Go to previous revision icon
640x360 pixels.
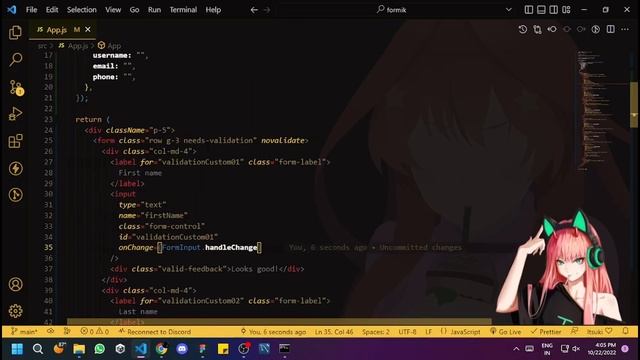pyautogui.click(x=552, y=29)
